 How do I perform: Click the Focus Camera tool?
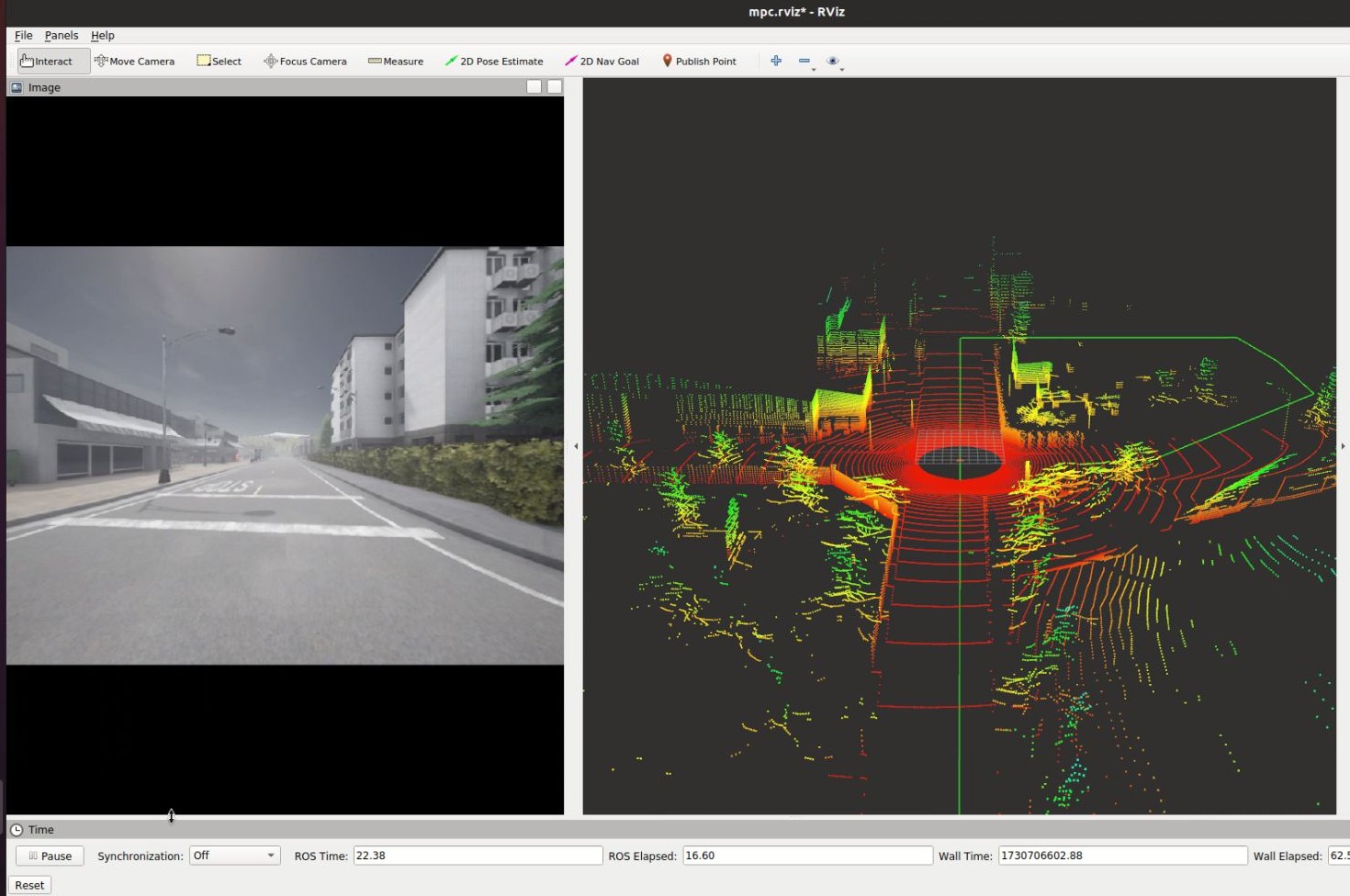click(305, 62)
